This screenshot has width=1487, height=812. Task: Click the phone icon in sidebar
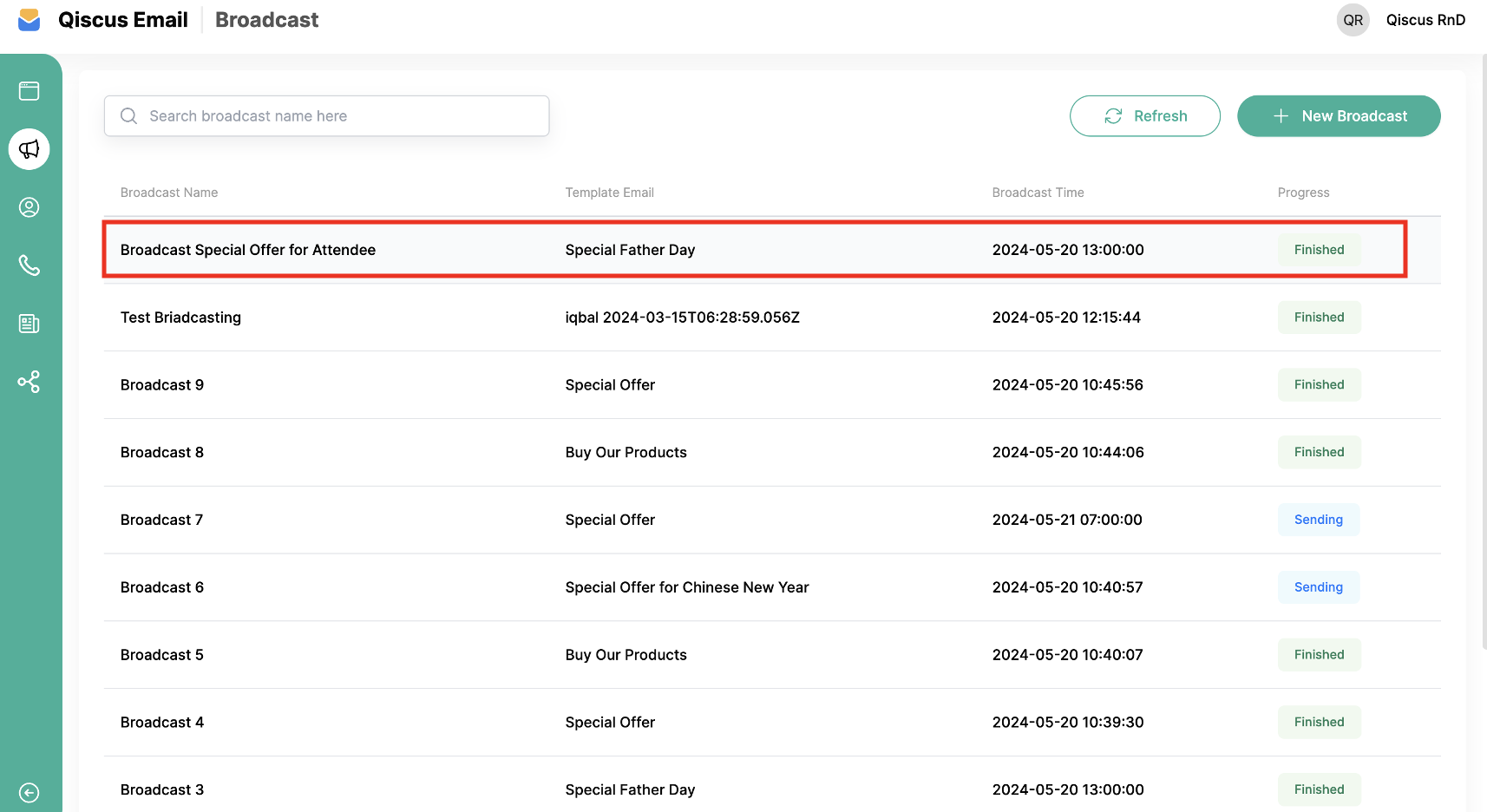click(29, 265)
